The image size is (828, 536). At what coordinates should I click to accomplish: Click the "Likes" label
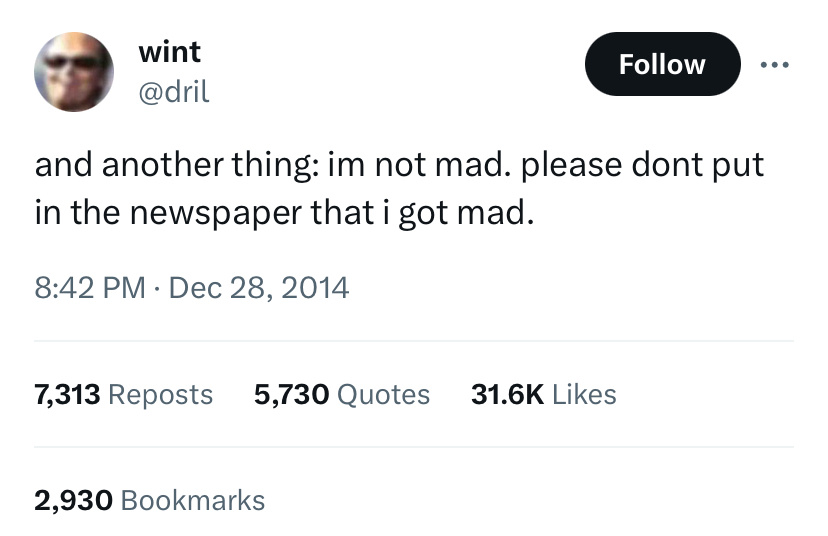(584, 394)
